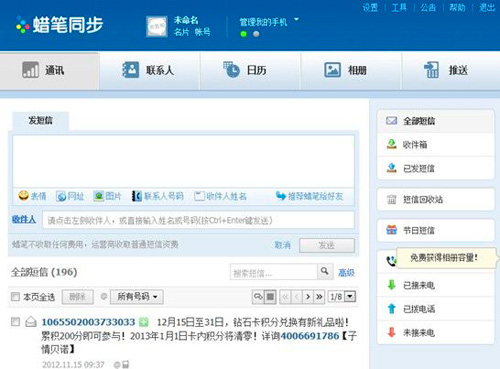Expand the 所有号码 dropdown filter
The image size is (500, 369).
coord(137,296)
